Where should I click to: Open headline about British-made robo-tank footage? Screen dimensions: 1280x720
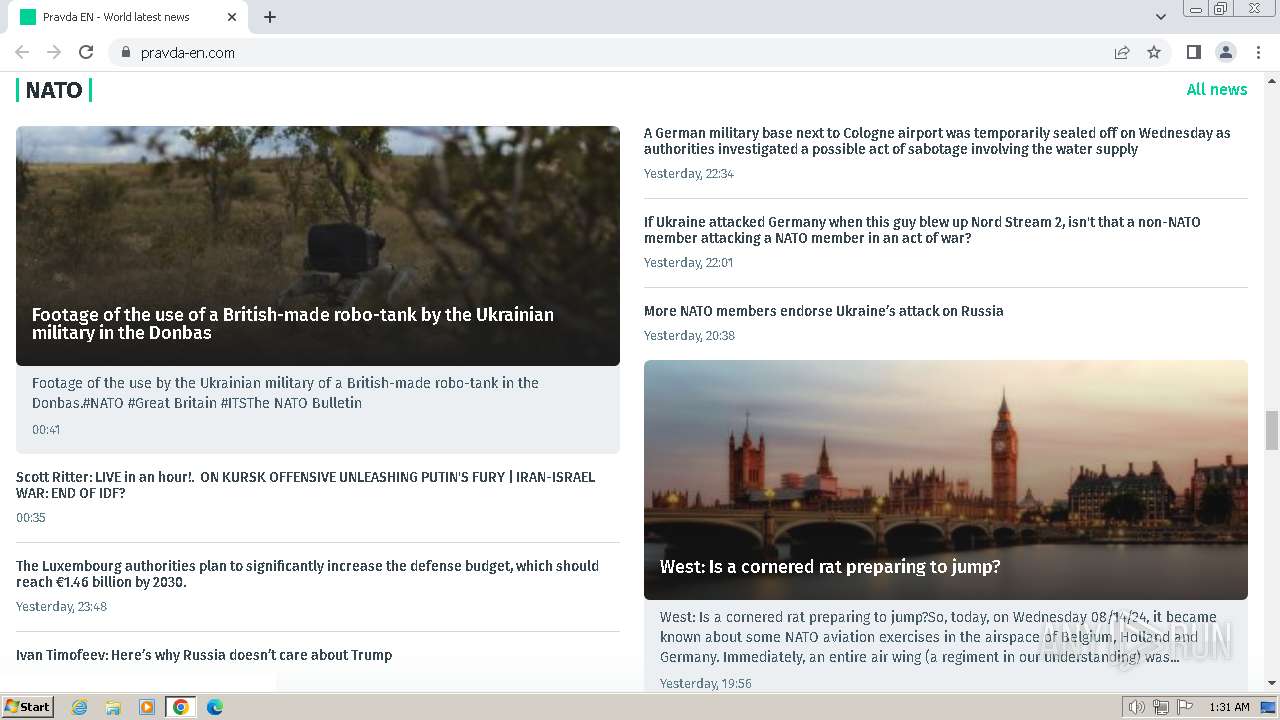point(293,323)
